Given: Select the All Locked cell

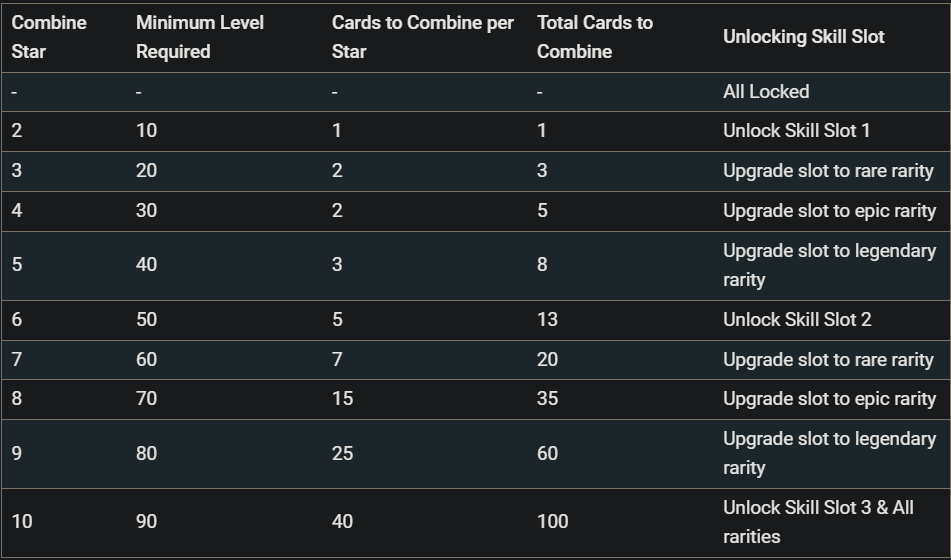Looking at the screenshot, I should tap(766, 92).
